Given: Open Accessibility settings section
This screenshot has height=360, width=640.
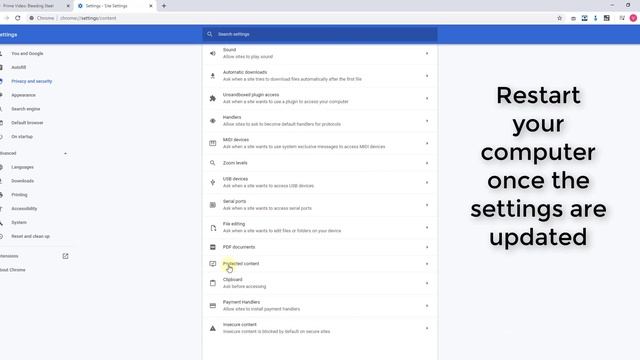Looking at the screenshot, I should point(24,209).
